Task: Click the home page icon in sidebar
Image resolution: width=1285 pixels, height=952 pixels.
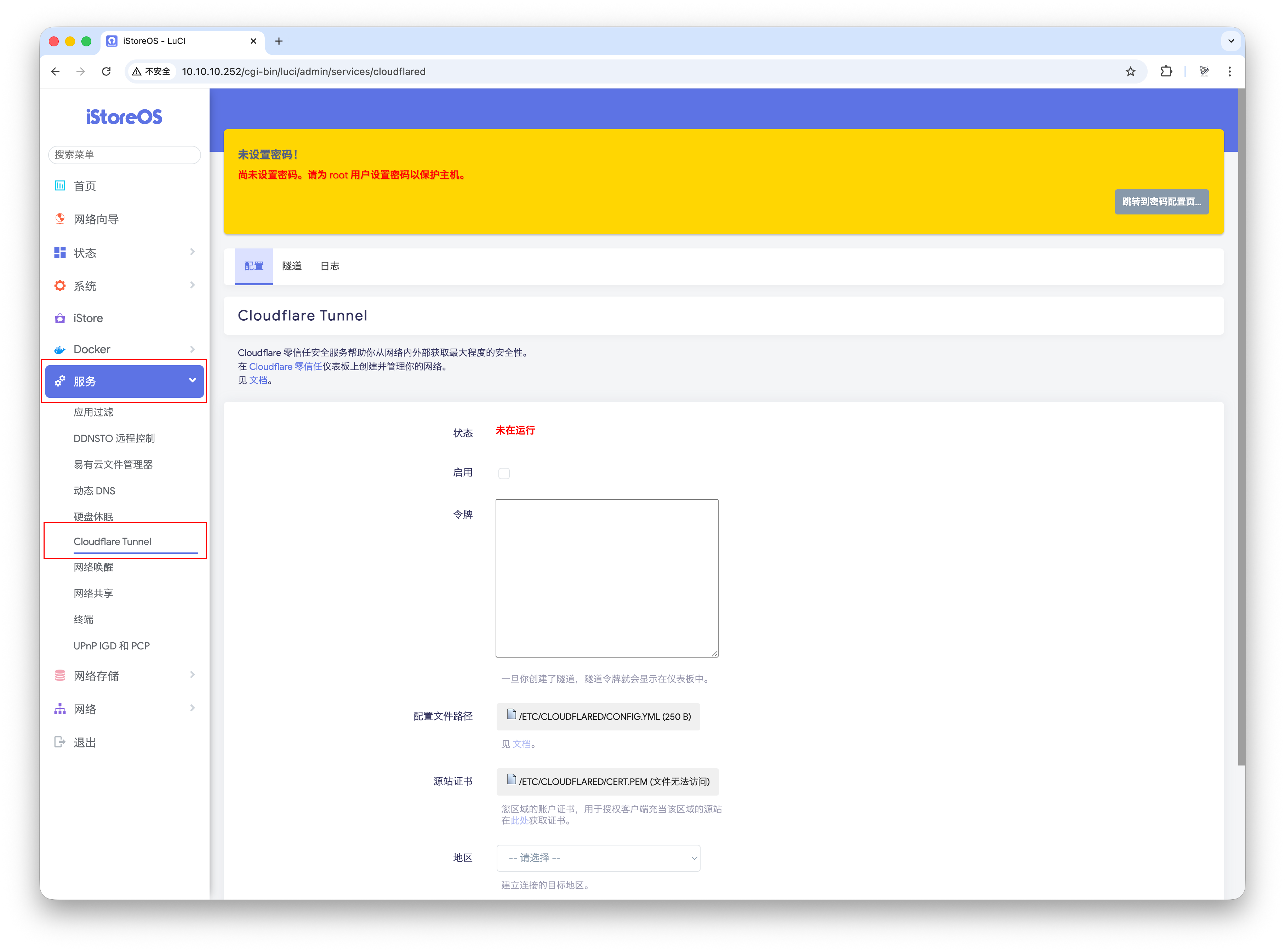Action: coord(60,185)
